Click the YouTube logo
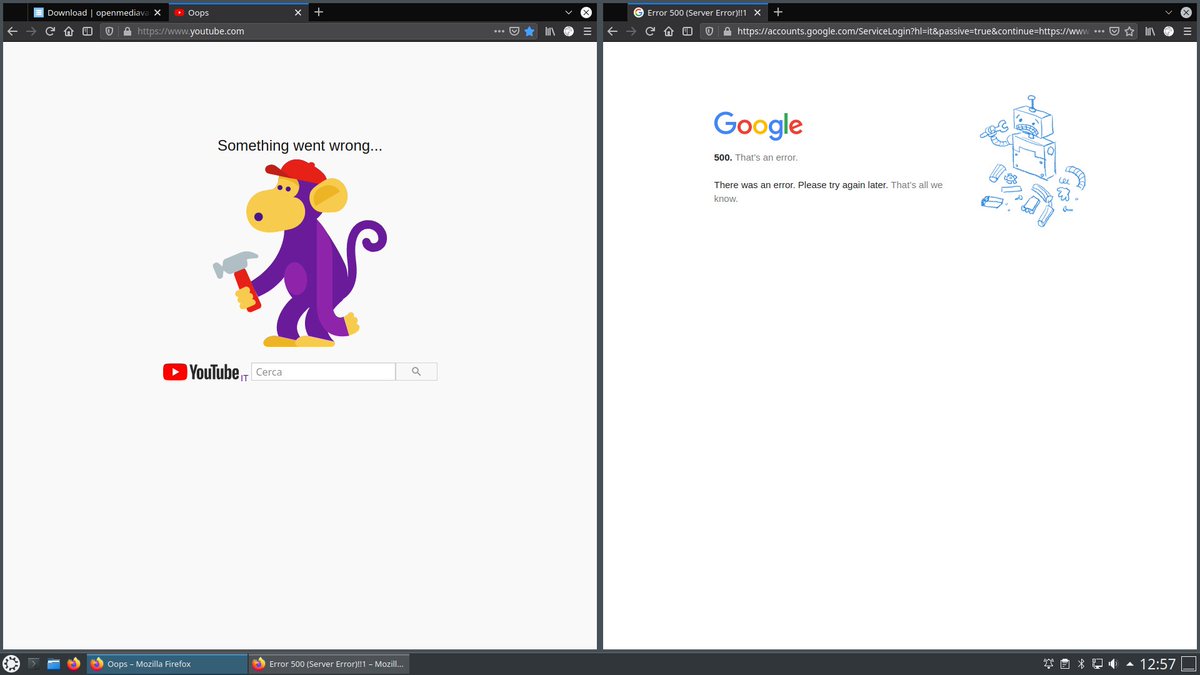Image resolution: width=1200 pixels, height=675 pixels. tap(201, 372)
